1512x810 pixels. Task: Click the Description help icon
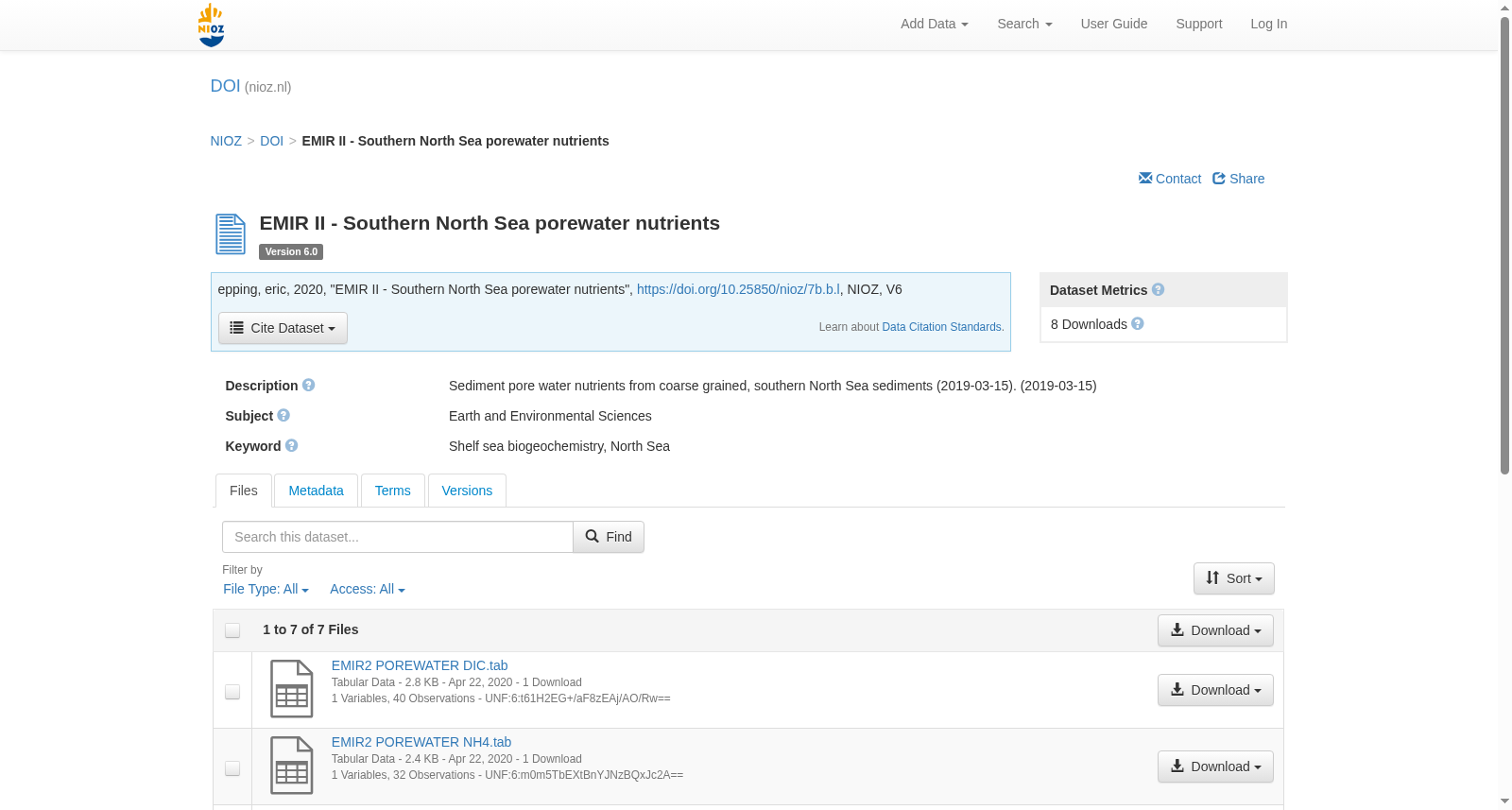308,386
